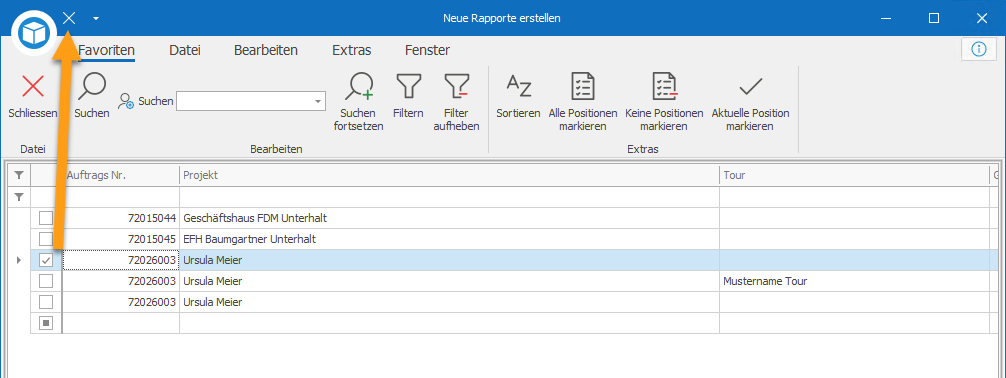Select EFH Baumgartner Unterhalt project cell
The height and width of the screenshot is (378, 1006).
(449, 239)
